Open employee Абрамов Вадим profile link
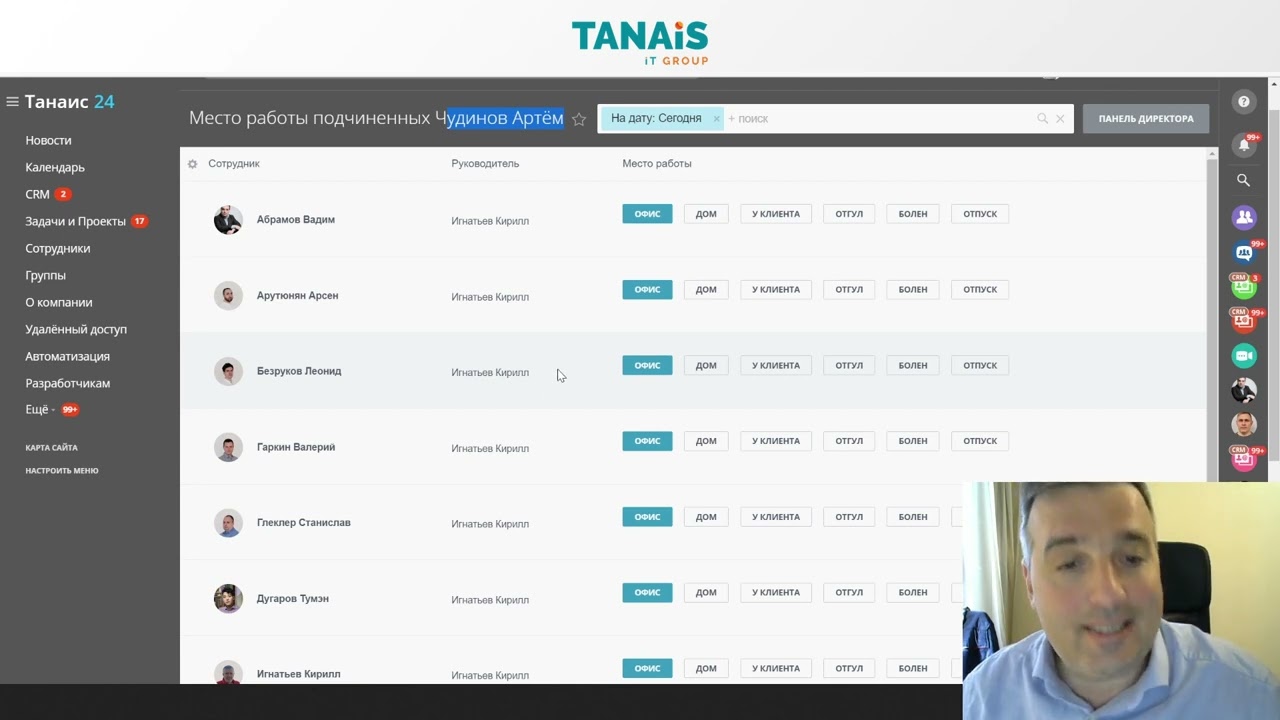The height and width of the screenshot is (720, 1280). click(295, 220)
